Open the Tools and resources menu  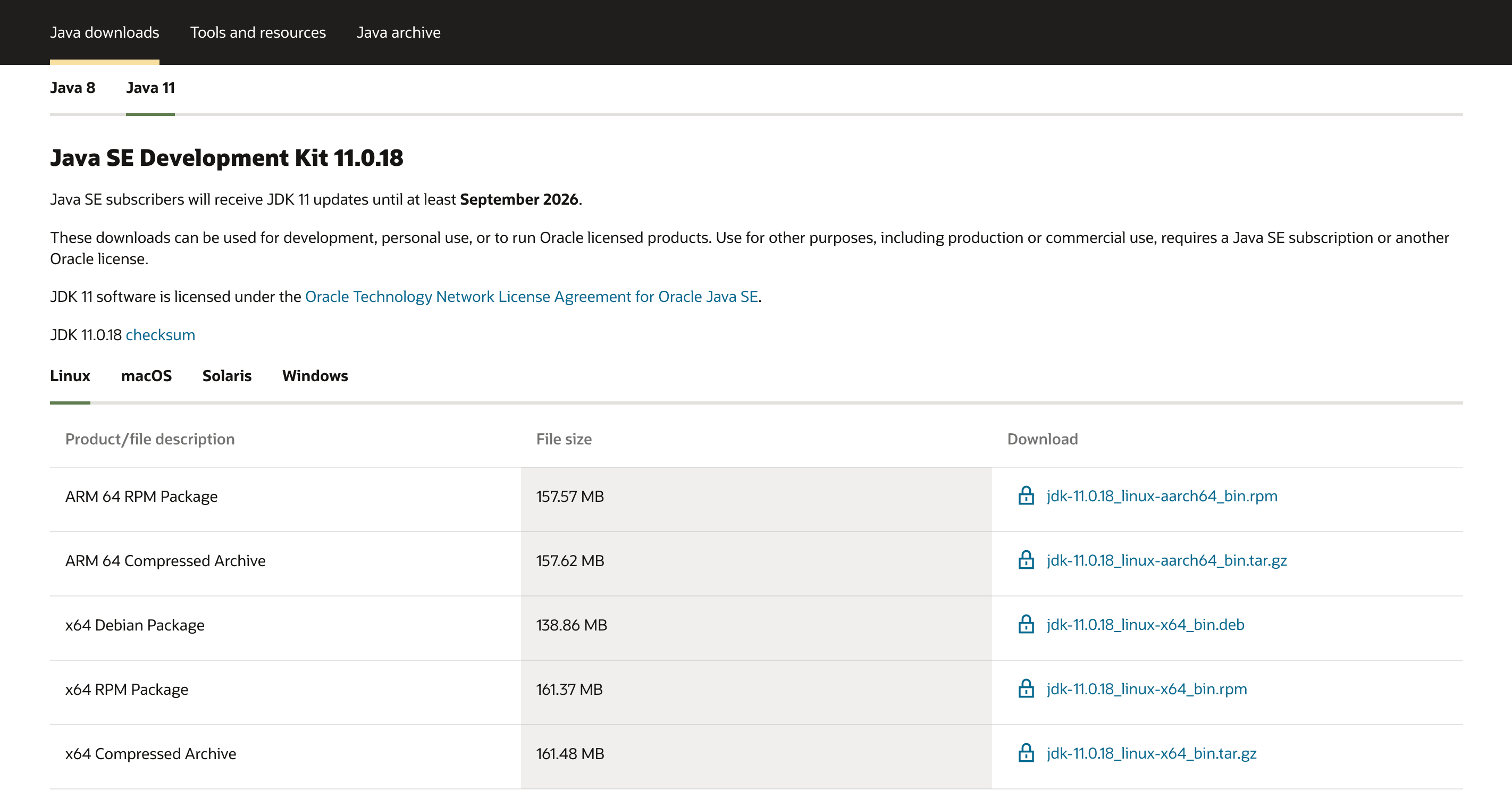(x=258, y=32)
